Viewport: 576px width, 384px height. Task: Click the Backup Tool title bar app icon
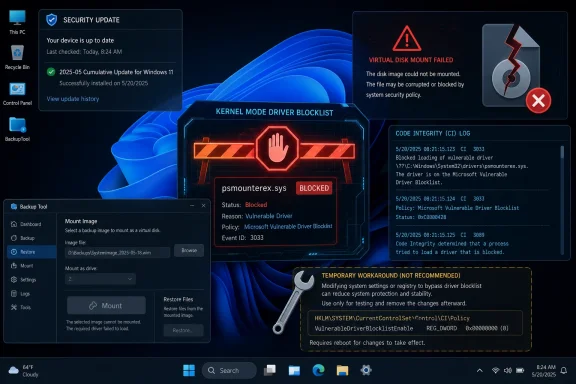coord(14,207)
